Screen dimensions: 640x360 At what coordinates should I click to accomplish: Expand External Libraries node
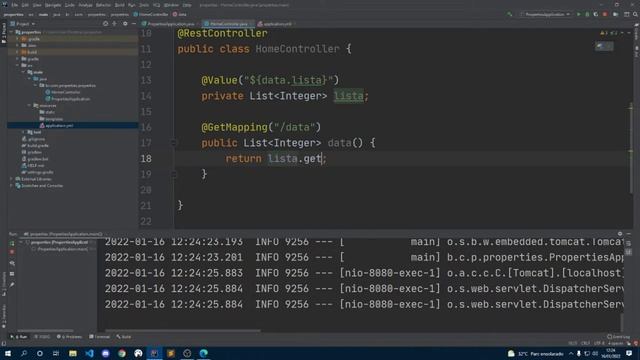coord(11,179)
